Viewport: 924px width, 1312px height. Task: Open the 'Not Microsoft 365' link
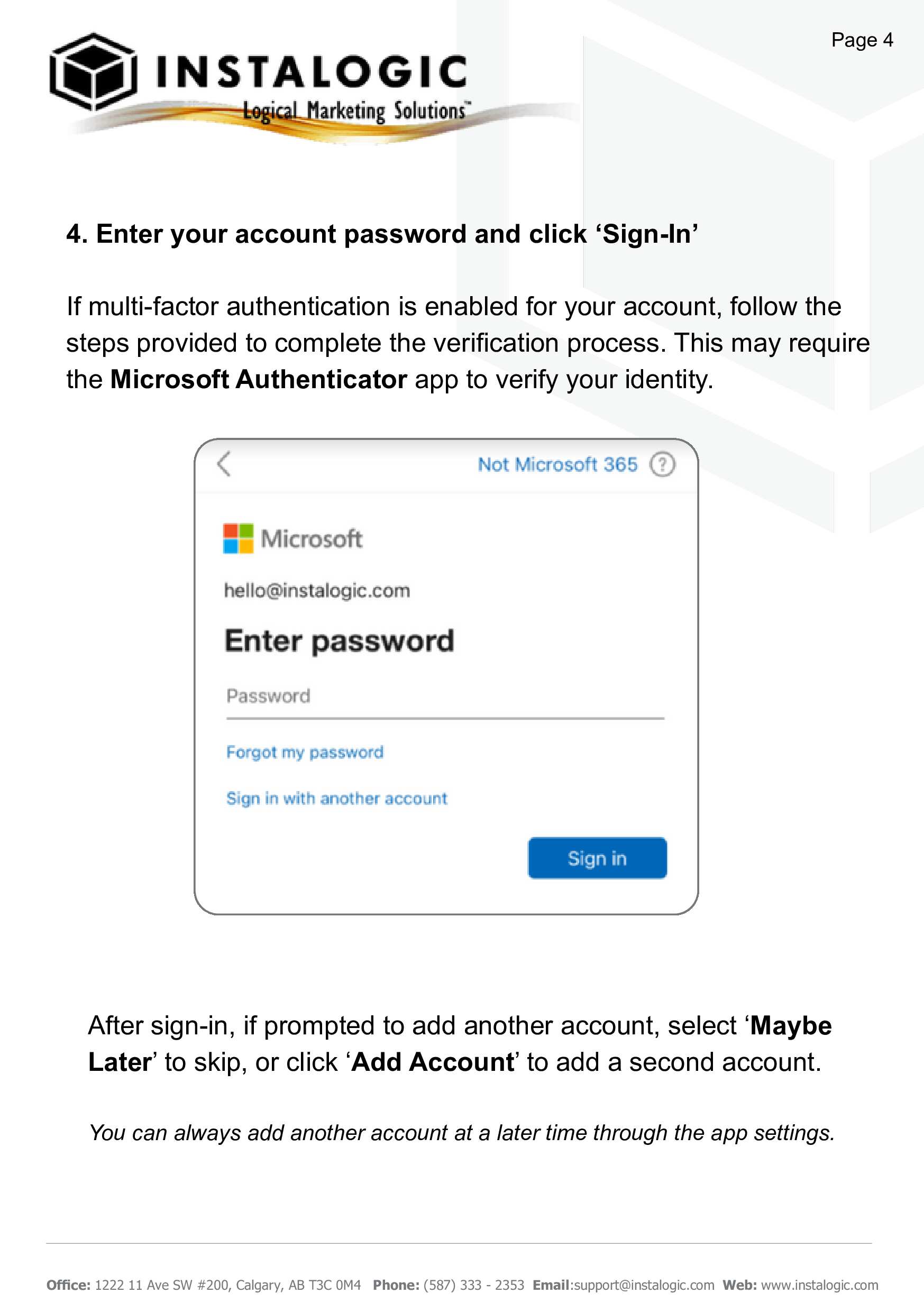[x=557, y=464]
